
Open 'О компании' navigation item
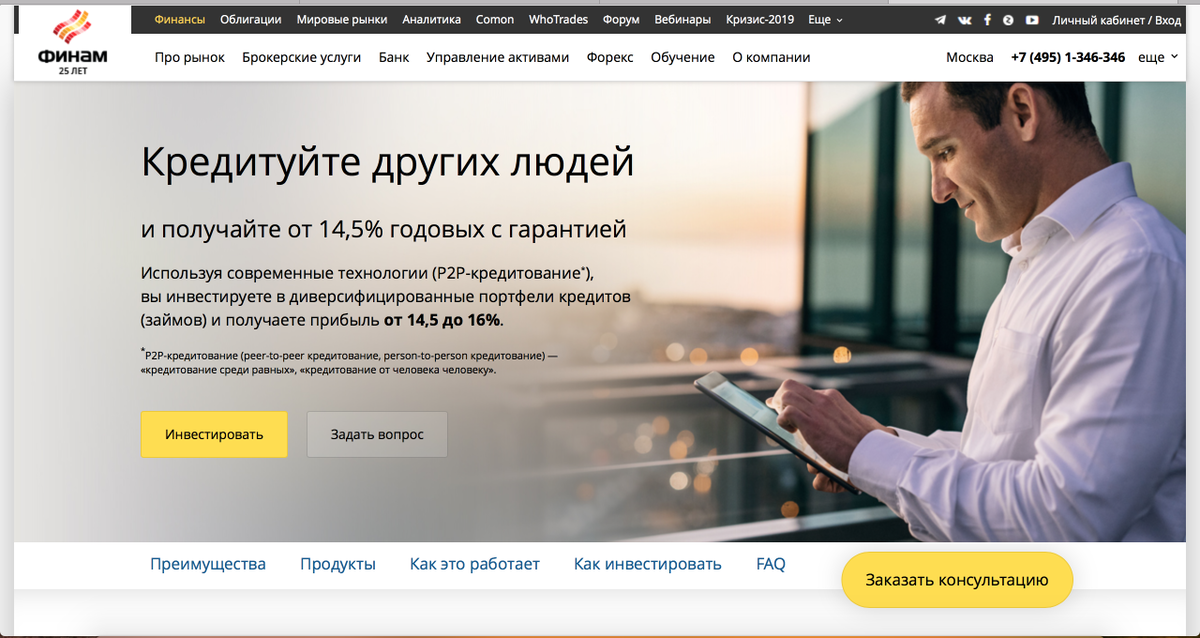771,57
